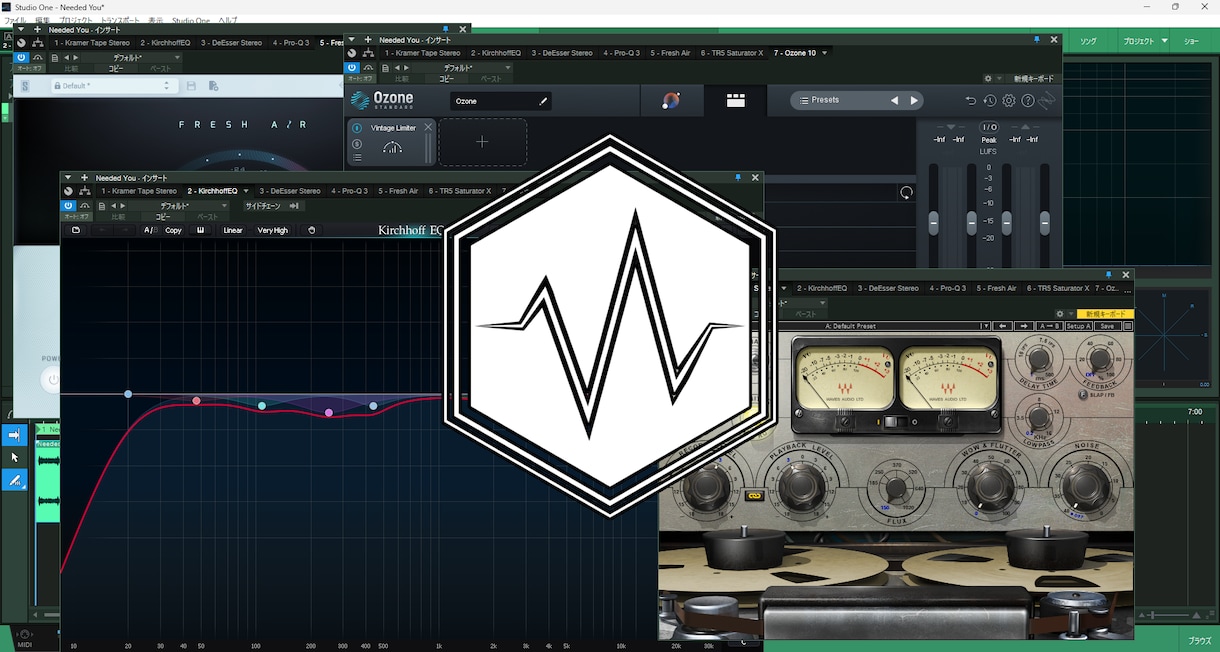Switch to Fresh Air tab in Kramer Tape window
Image resolution: width=1220 pixels, height=652 pixels.
coord(996,288)
